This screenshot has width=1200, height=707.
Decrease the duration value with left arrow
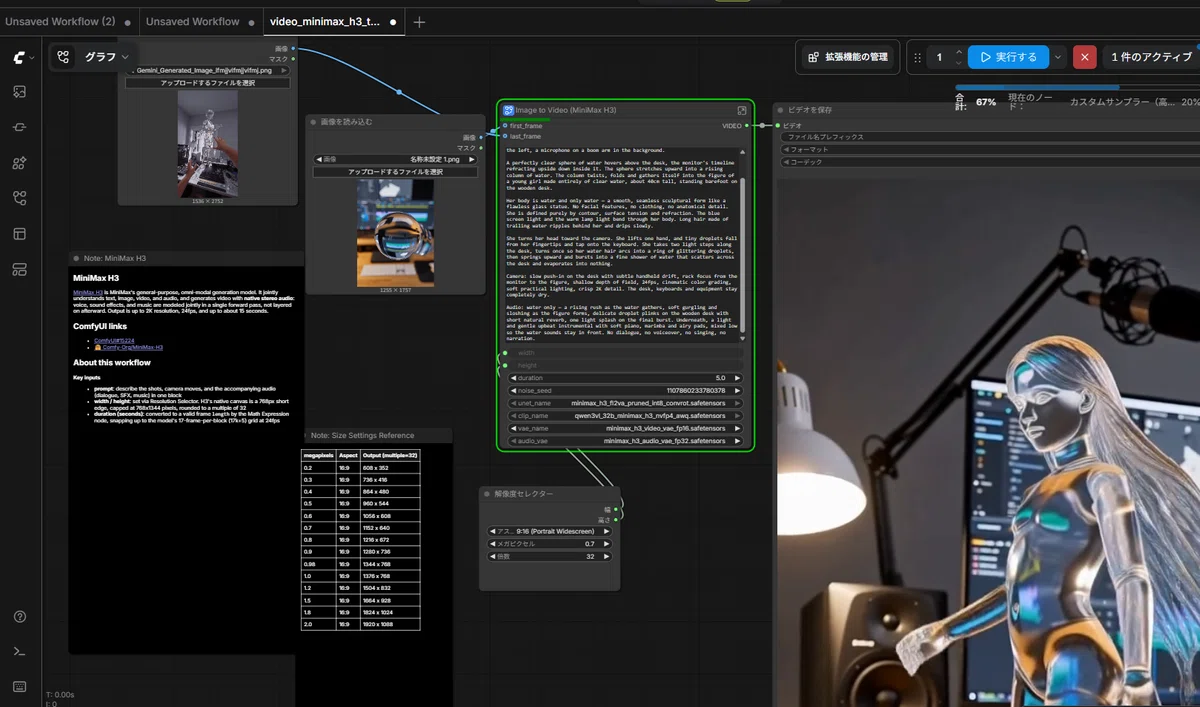click(x=513, y=378)
